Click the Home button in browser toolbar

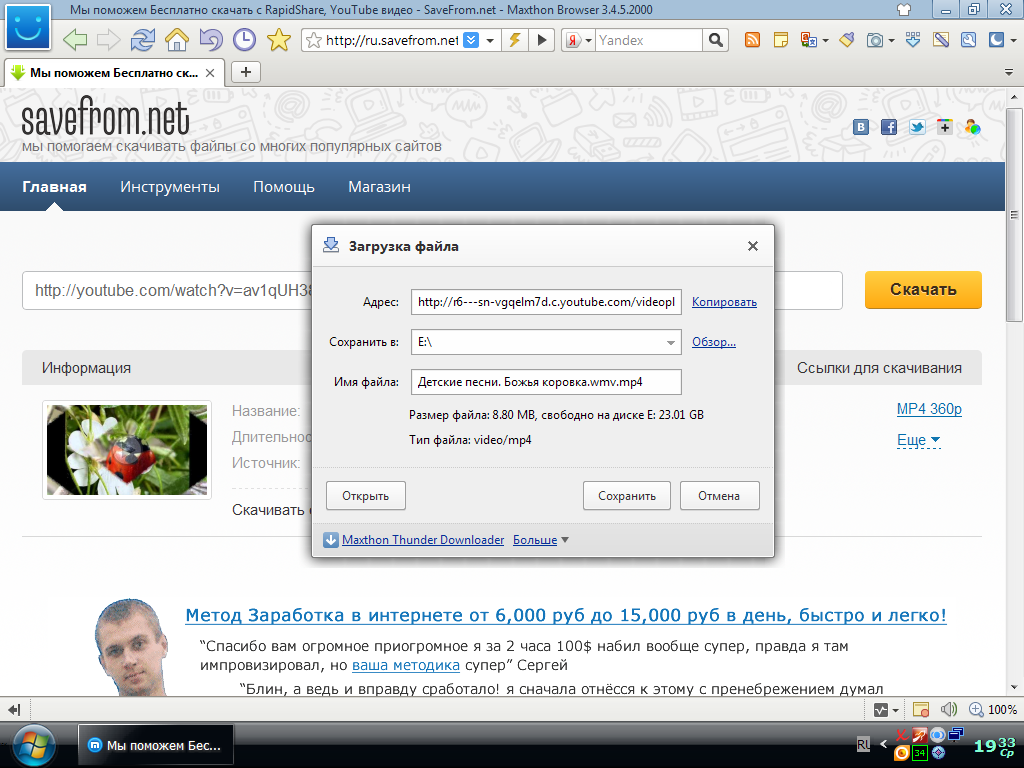[x=177, y=41]
